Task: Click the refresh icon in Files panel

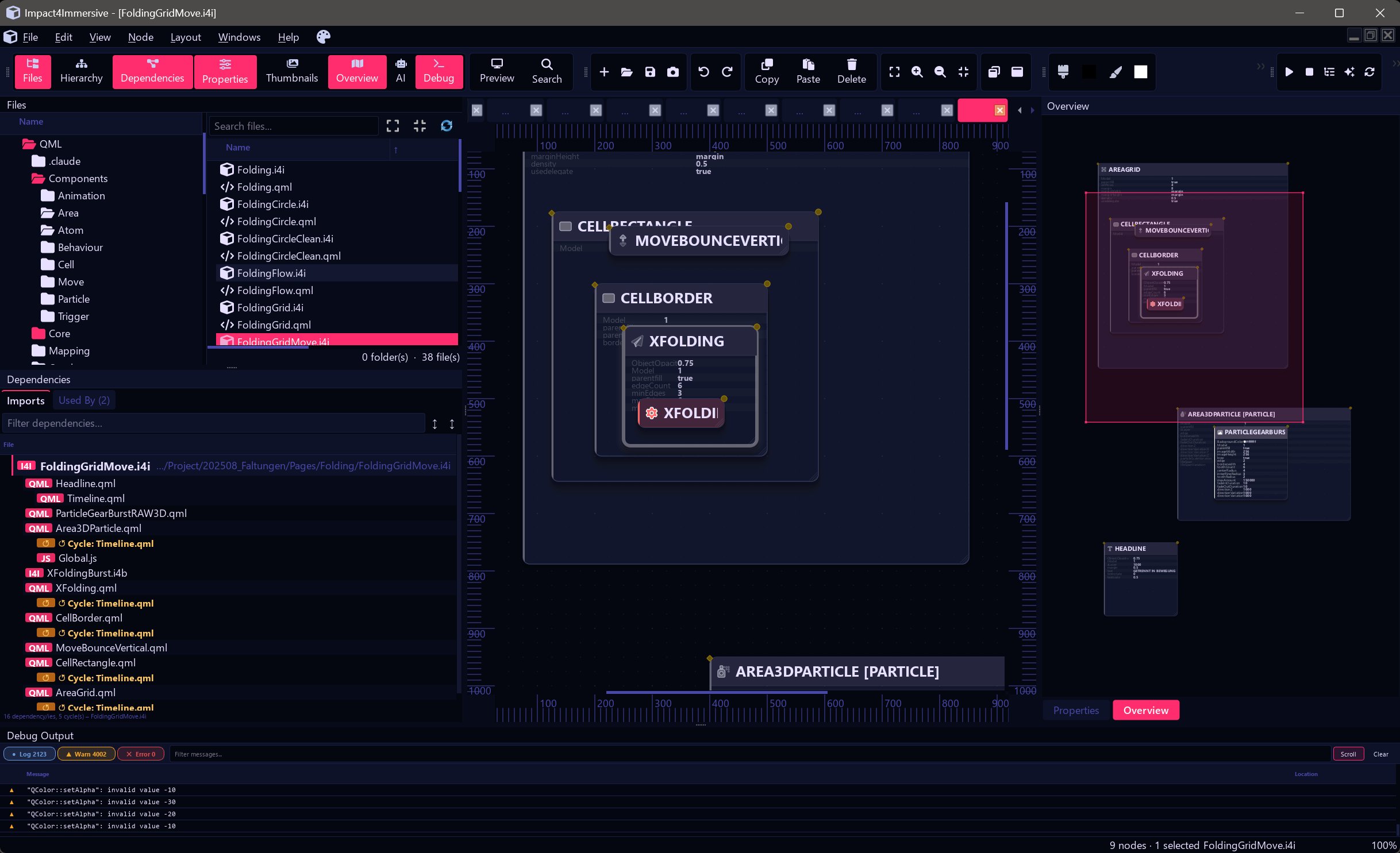Action: 447,126
